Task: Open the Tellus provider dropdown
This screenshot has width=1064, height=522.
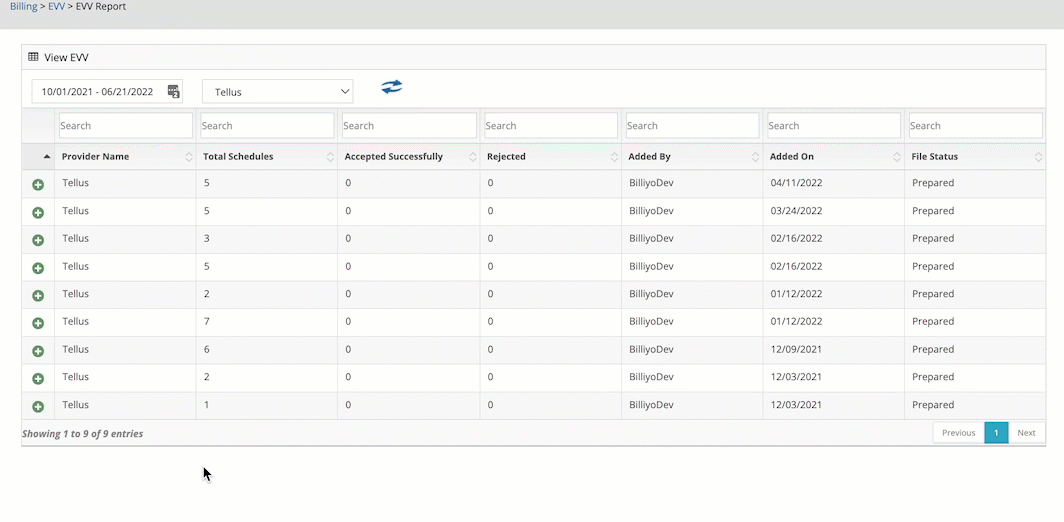Action: tap(277, 92)
